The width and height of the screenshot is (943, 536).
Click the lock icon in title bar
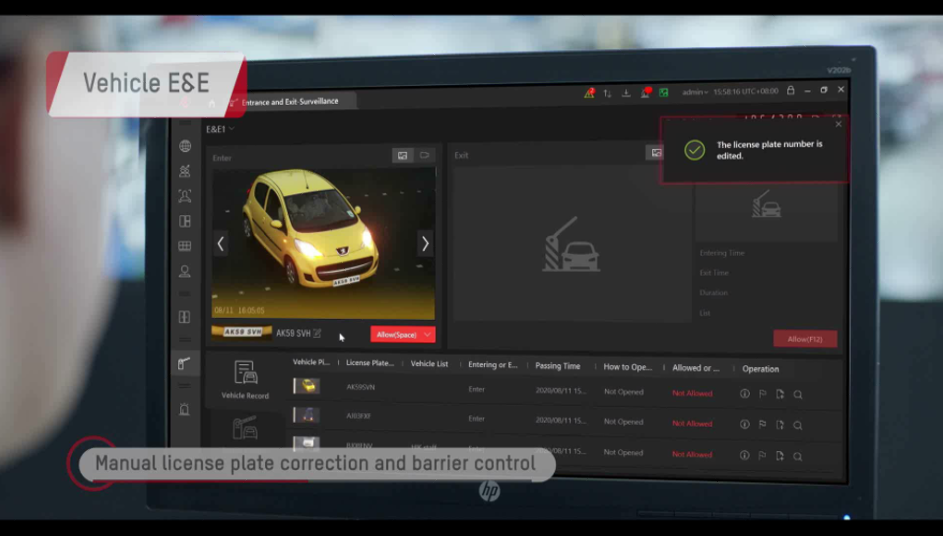tap(790, 91)
